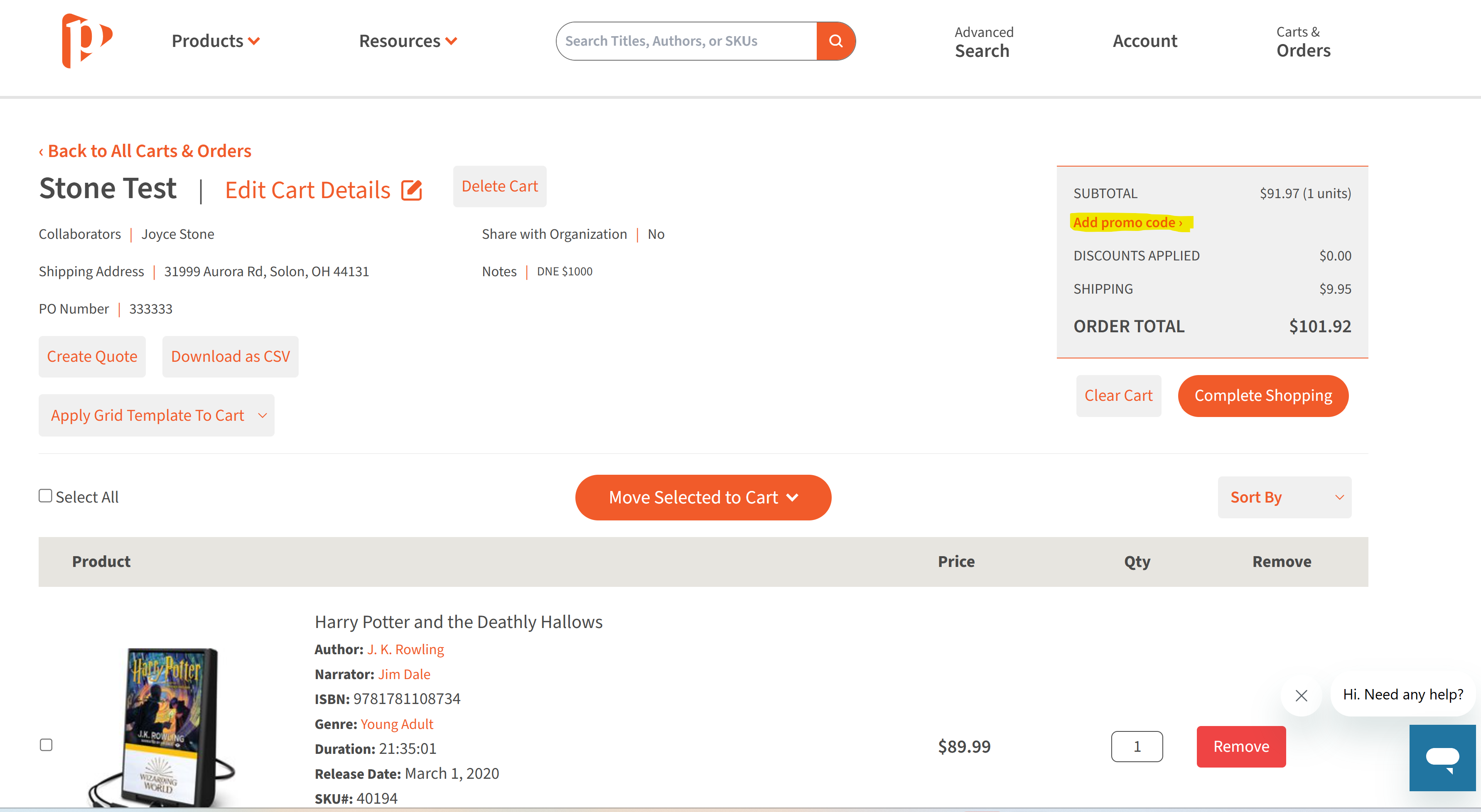Expand the Resources dropdown menu
This screenshot has height=812, width=1481.
click(x=408, y=41)
